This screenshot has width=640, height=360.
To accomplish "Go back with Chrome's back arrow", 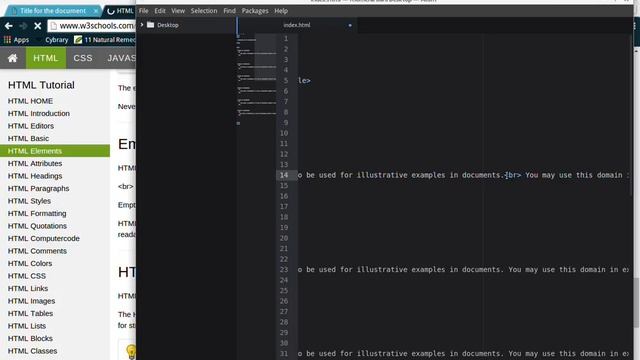I will pyautogui.click(x=9, y=26).
